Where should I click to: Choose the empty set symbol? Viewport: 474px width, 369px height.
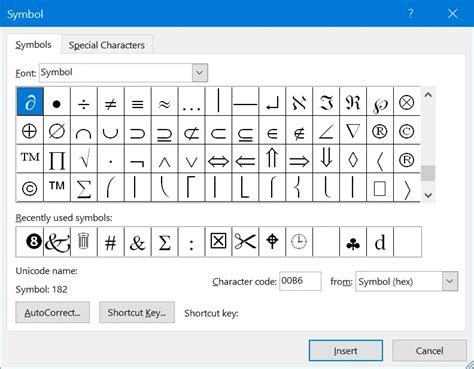click(57, 130)
